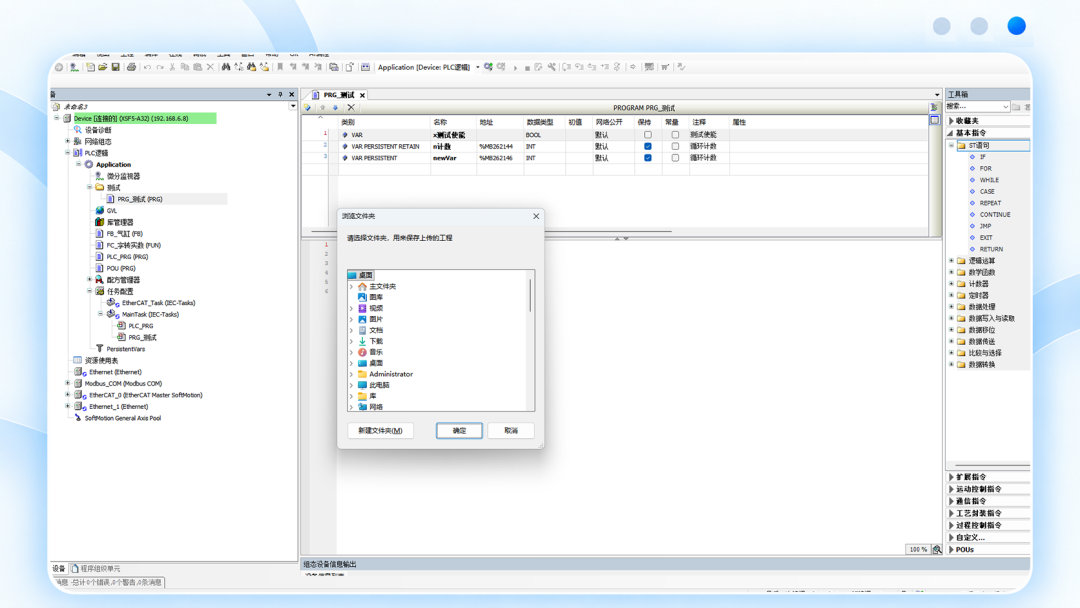Select 文档 folder in browse dialog
1080x608 pixels.
[x=375, y=331]
